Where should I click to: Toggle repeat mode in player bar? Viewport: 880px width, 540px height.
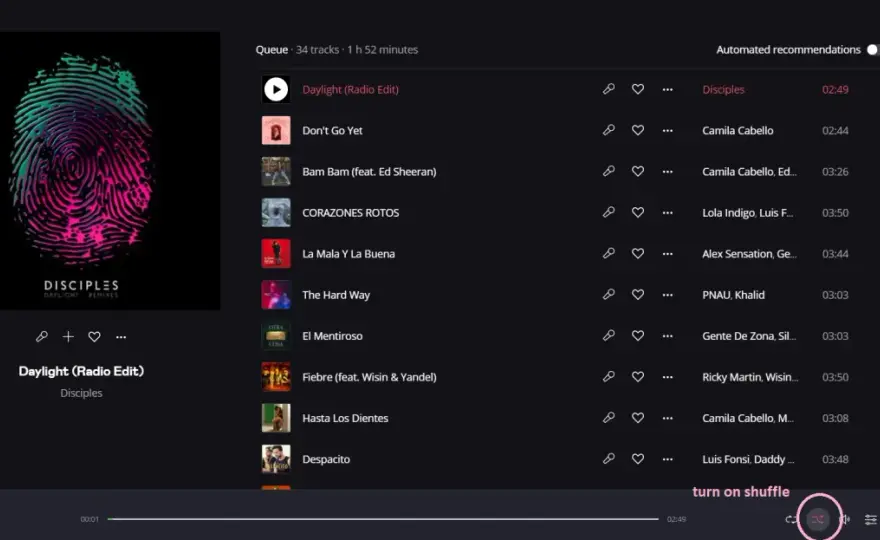pyautogui.click(x=791, y=520)
